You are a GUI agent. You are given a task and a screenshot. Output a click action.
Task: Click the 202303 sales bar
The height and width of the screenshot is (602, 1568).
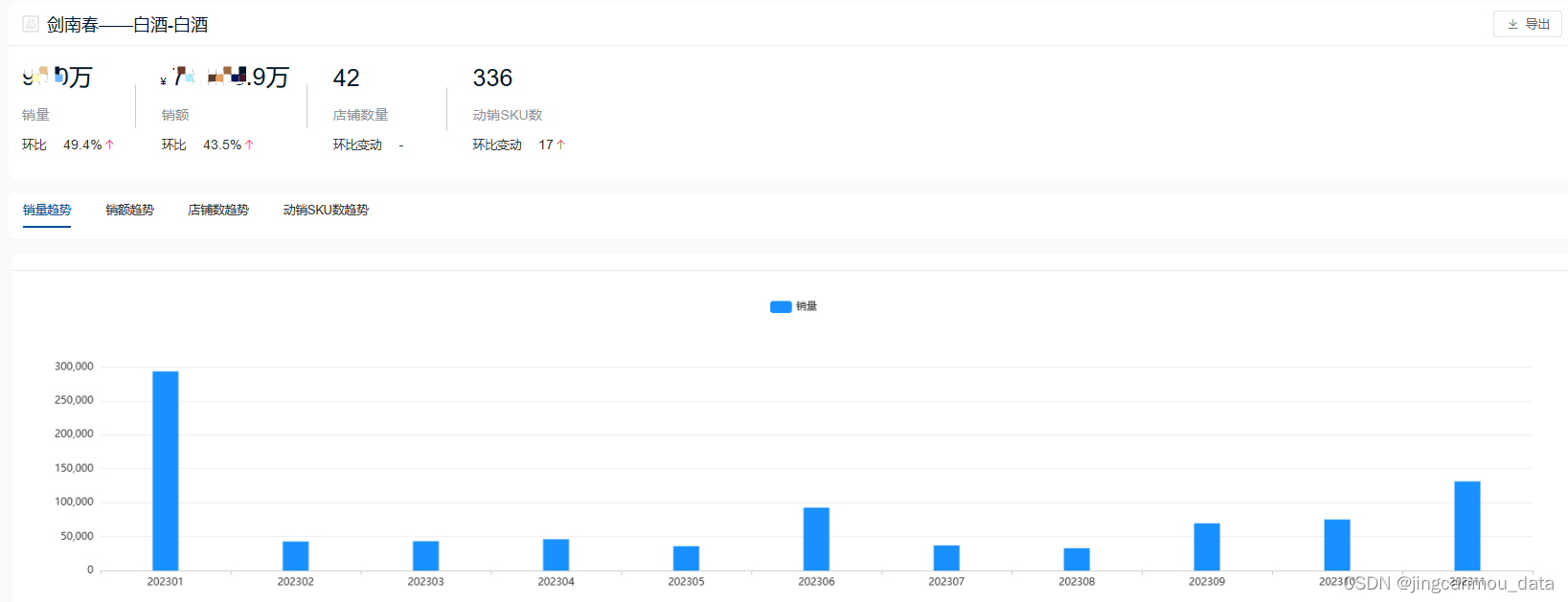426,556
